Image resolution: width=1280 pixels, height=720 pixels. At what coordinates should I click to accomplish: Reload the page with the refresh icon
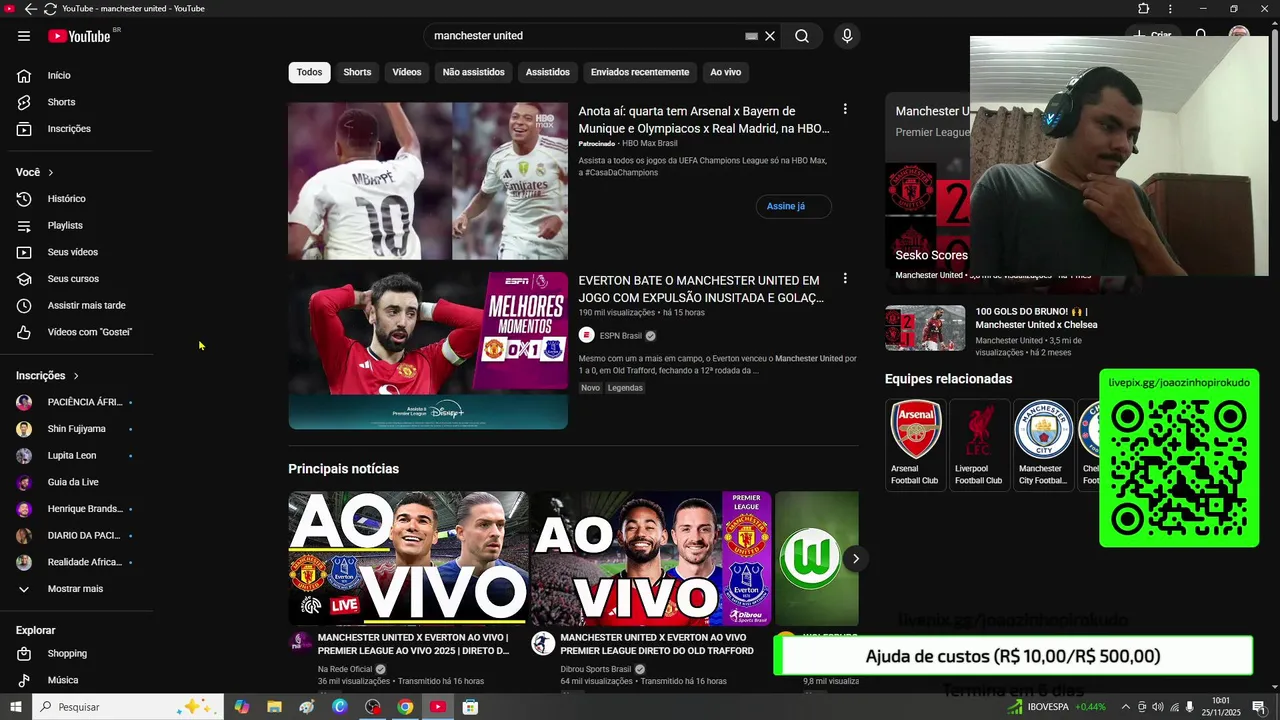[50, 8]
